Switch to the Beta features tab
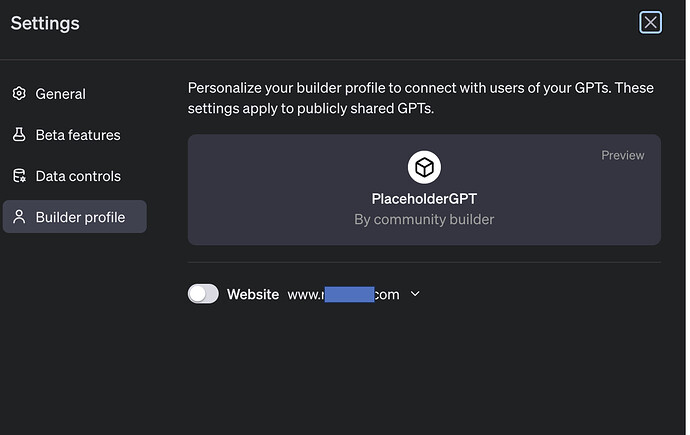Image resolution: width=690 pixels, height=435 pixels. click(x=77, y=135)
